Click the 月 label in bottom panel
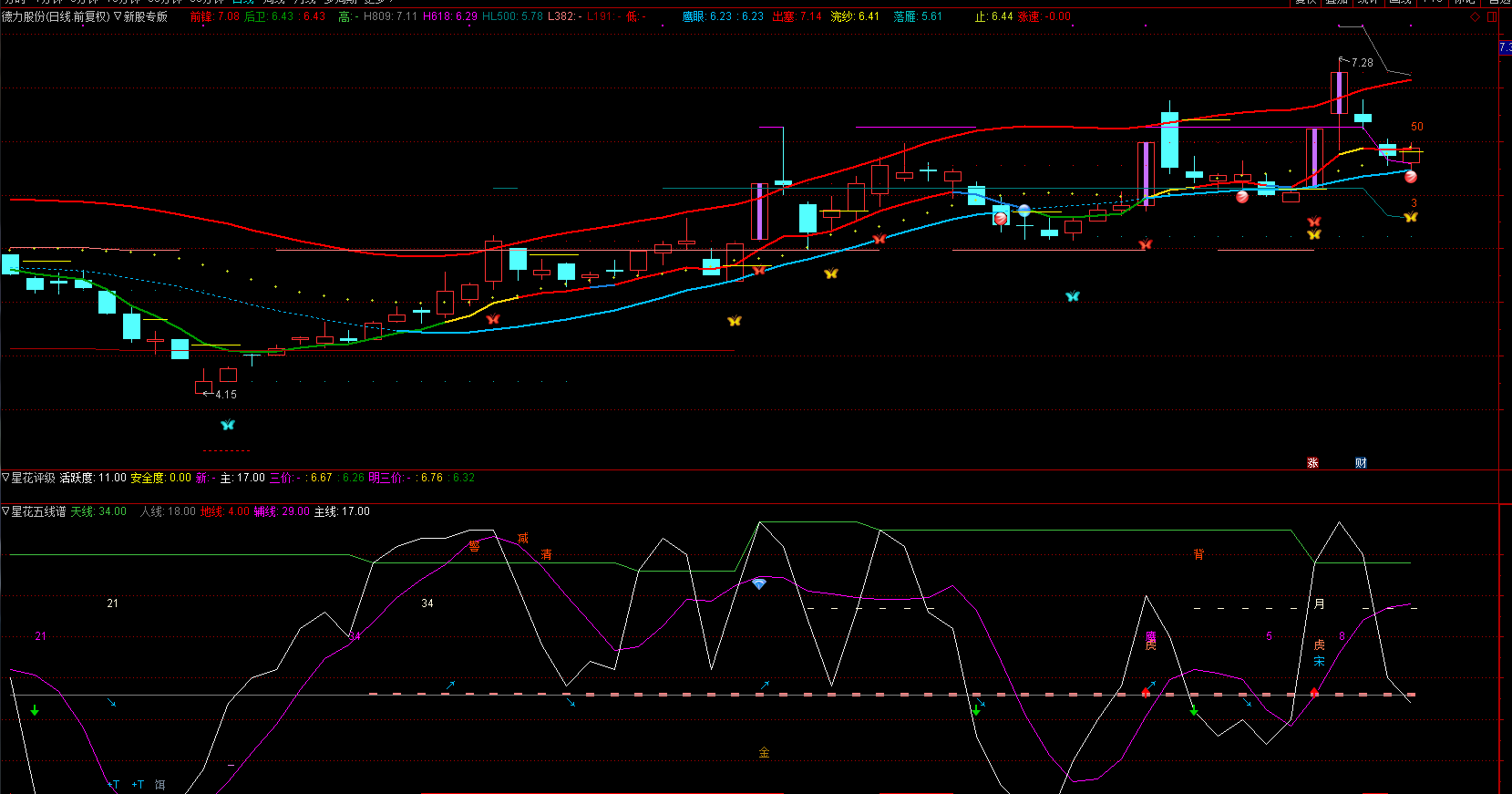Image resolution: width=1512 pixels, height=794 pixels. (1320, 603)
